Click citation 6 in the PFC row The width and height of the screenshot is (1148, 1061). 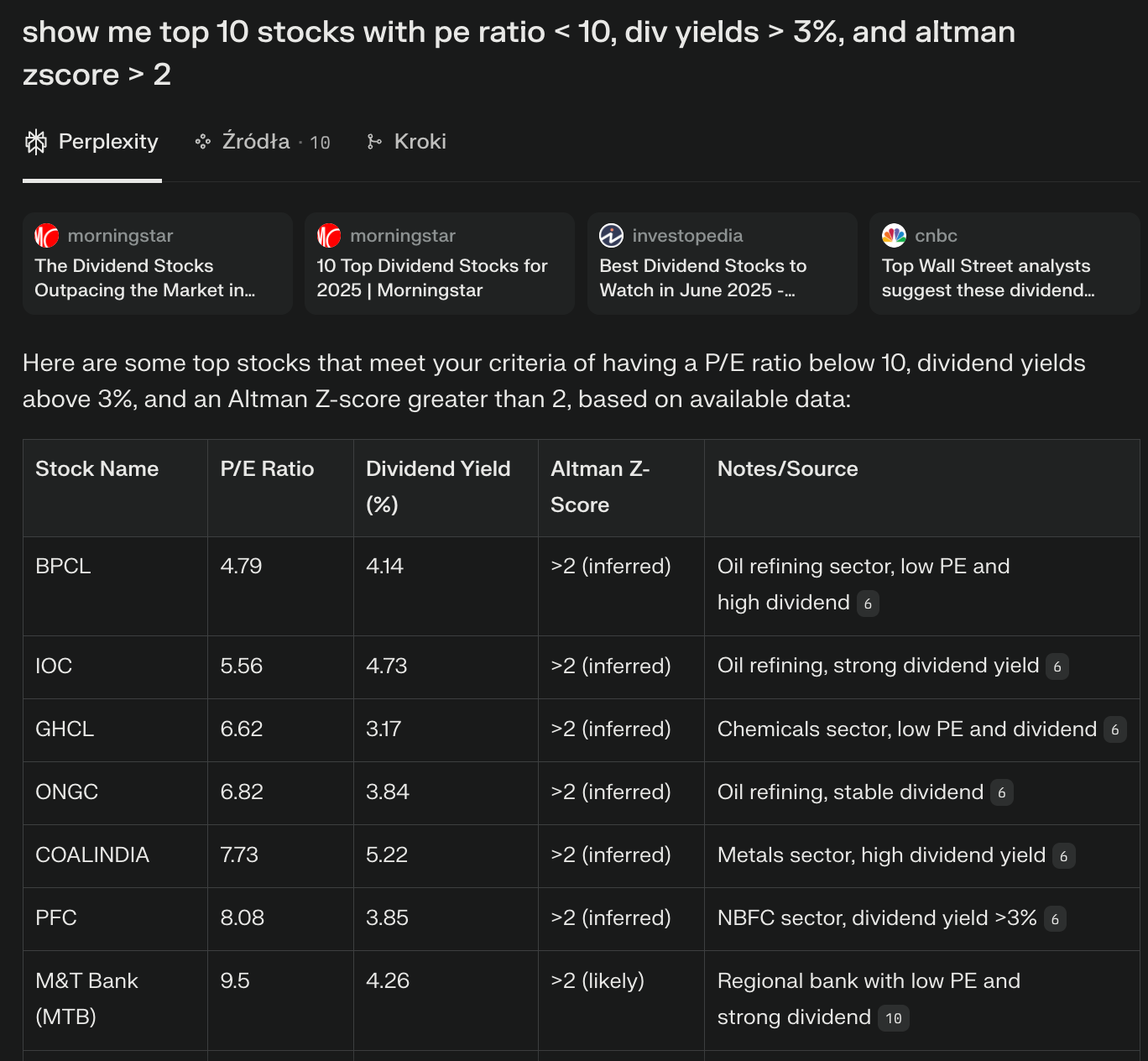[x=1055, y=918]
